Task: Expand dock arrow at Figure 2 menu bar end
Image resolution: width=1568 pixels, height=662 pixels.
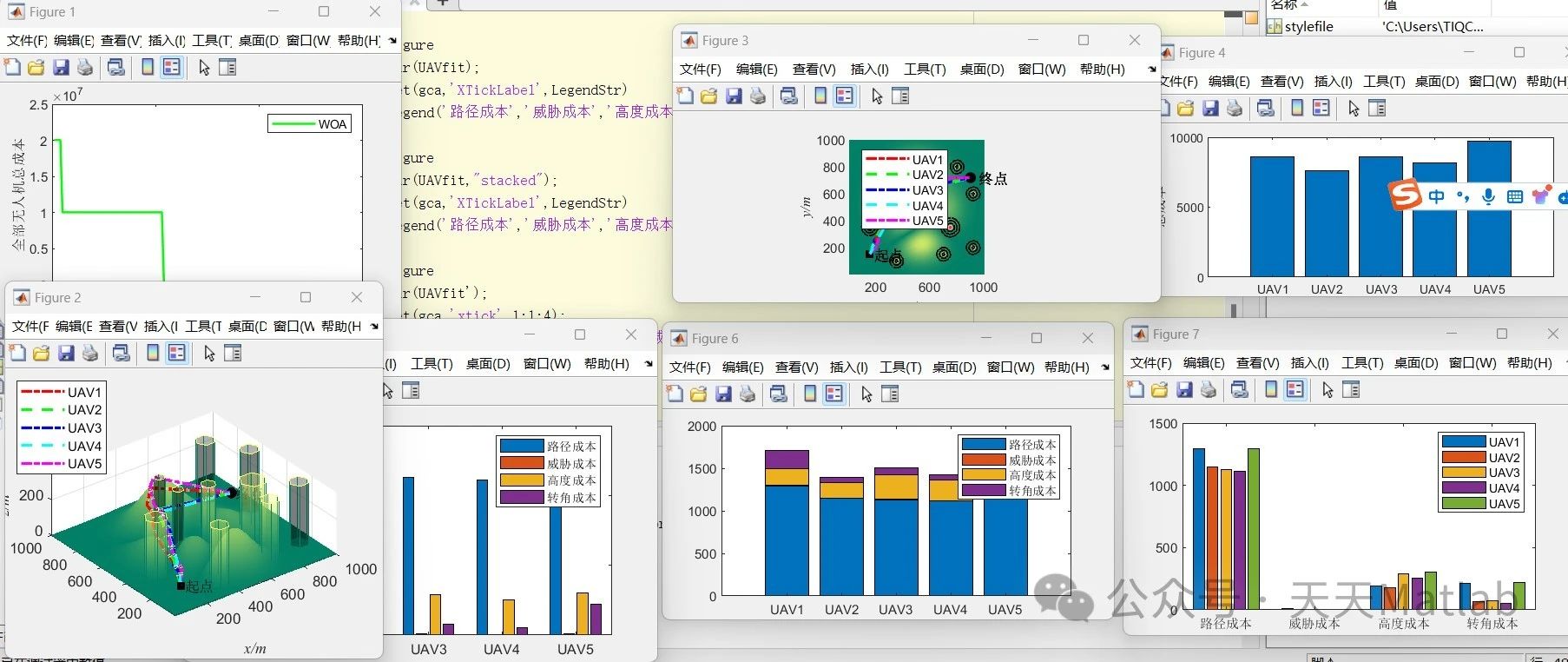Action: (374, 326)
